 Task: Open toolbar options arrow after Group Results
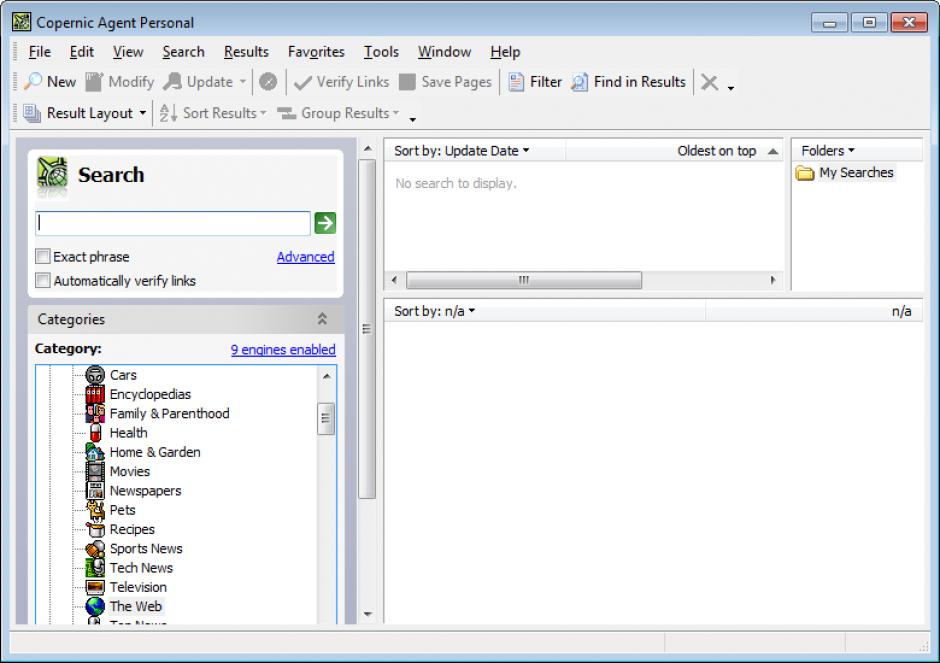point(412,119)
